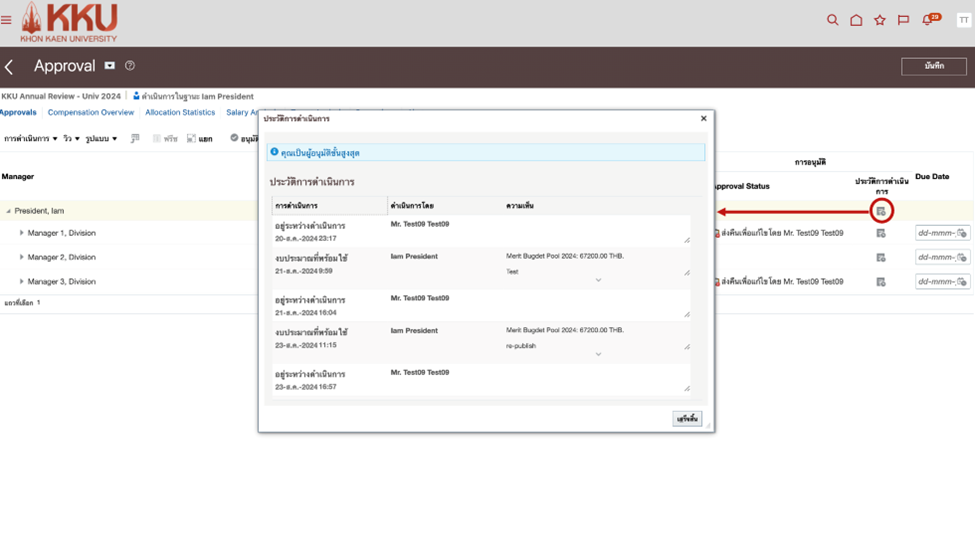Open action history icon for Manager 2 row
This screenshot has height=548, width=975.
click(881, 257)
